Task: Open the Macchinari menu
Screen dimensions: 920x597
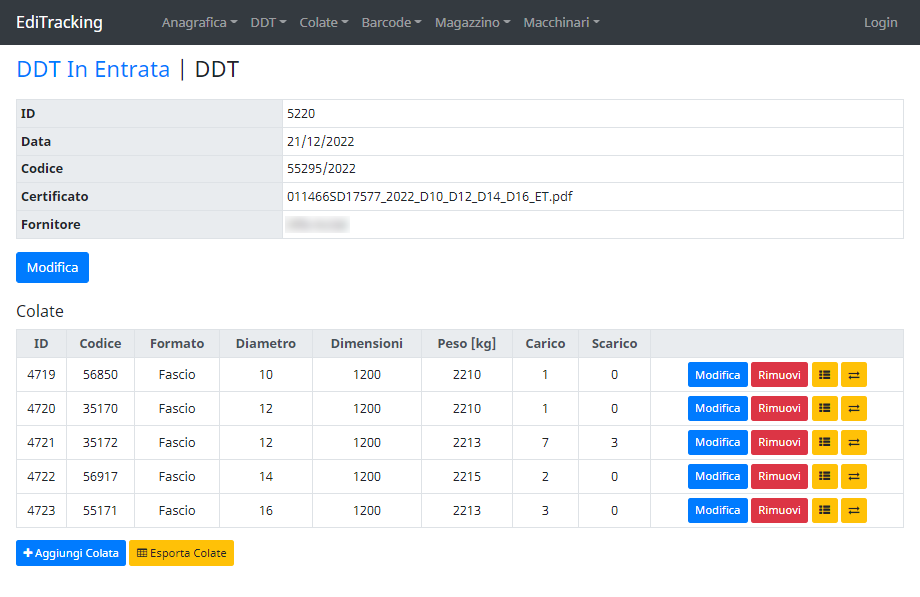Action: [x=561, y=22]
